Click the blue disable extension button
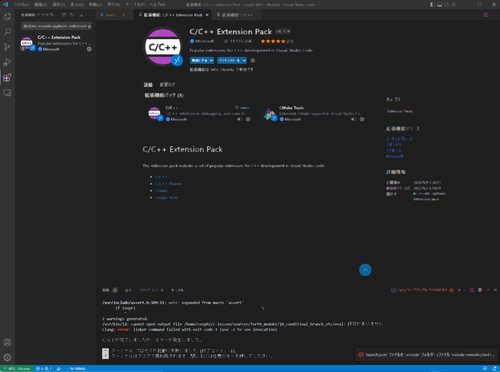The height and width of the screenshot is (372, 500). (x=199, y=60)
